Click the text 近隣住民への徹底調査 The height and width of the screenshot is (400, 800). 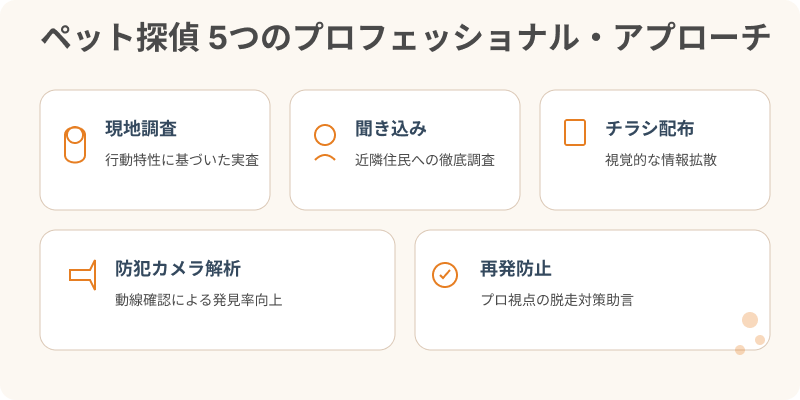tap(425, 160)
